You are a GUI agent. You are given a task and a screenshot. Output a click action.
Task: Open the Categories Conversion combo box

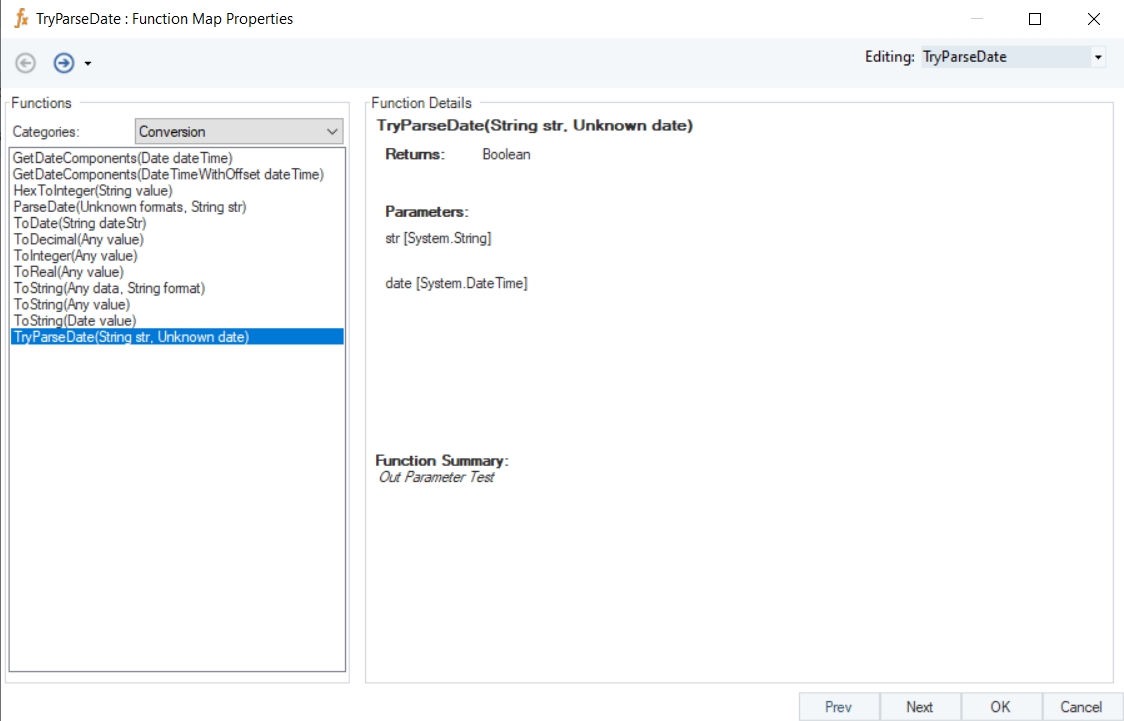(x=239, y=131)
